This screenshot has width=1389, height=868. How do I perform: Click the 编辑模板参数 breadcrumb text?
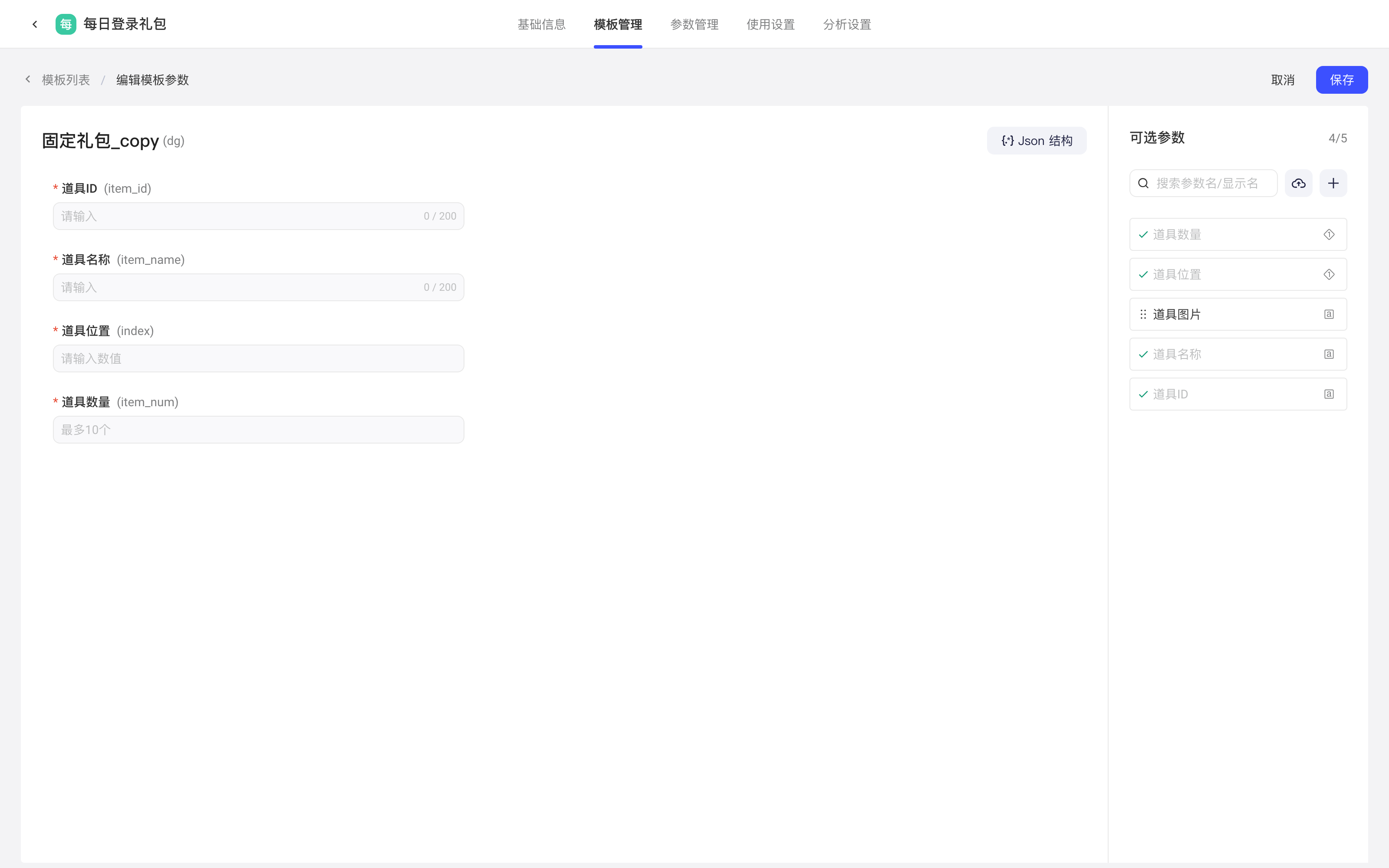153,80
